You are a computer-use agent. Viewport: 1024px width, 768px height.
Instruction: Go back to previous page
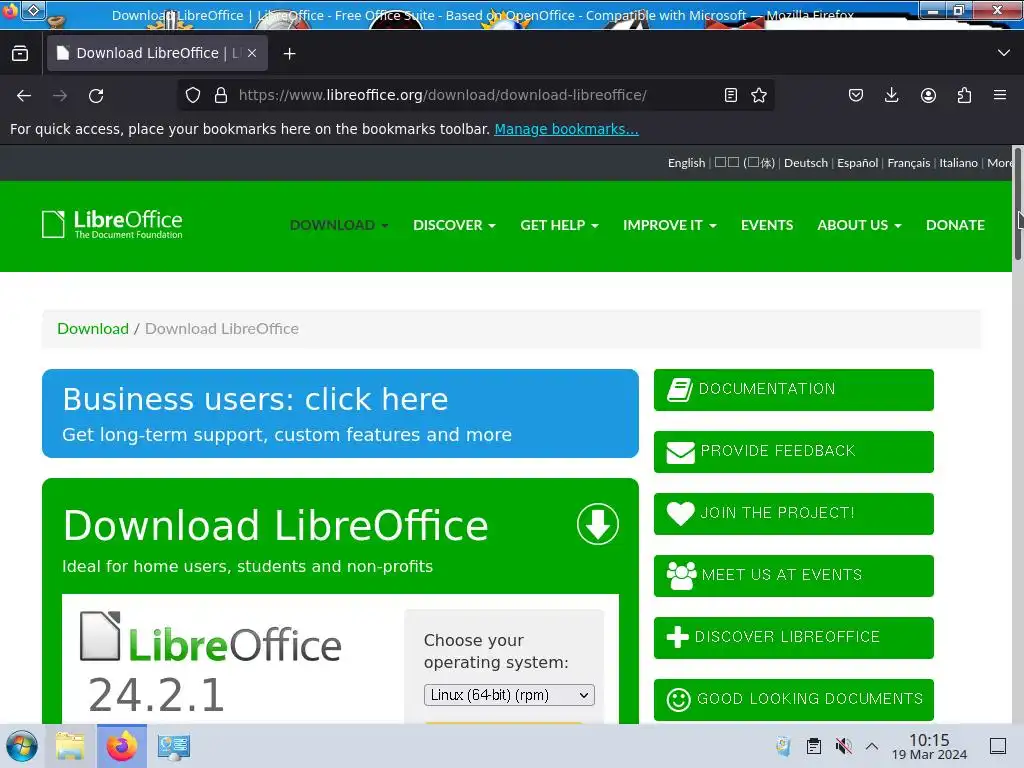tap(24, 95)
